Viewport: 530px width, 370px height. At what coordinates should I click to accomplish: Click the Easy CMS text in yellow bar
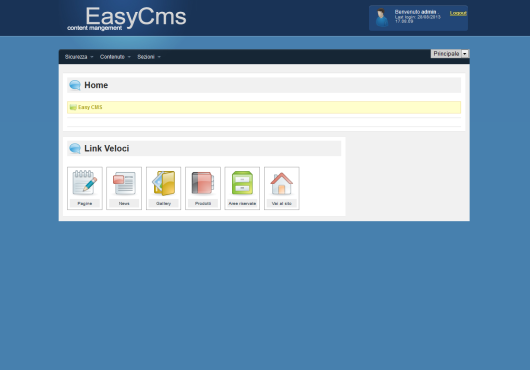pyautogui.click(x=90, y=107)
